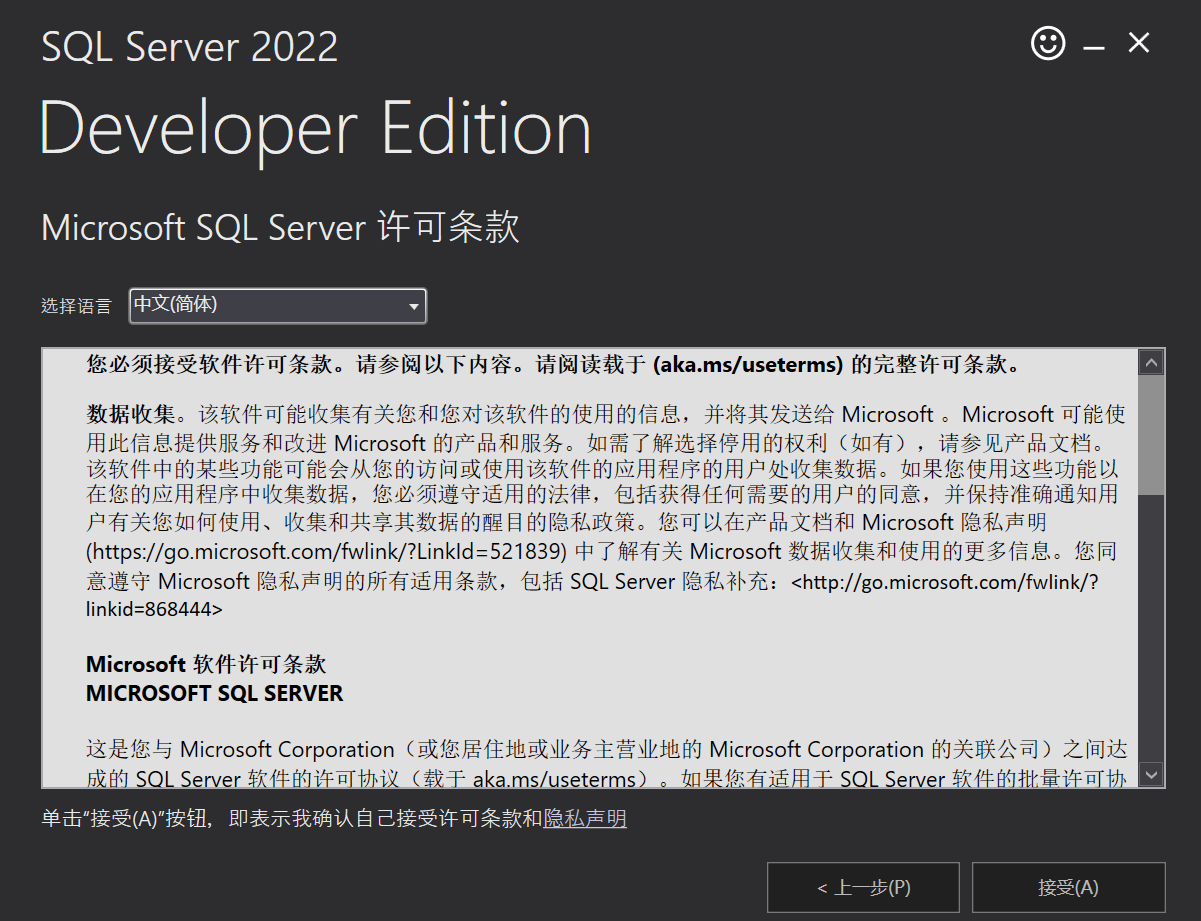Close the SQL Server 2022 installer
Viewport: 1201px width, 921px height.
click(1139, 43)
